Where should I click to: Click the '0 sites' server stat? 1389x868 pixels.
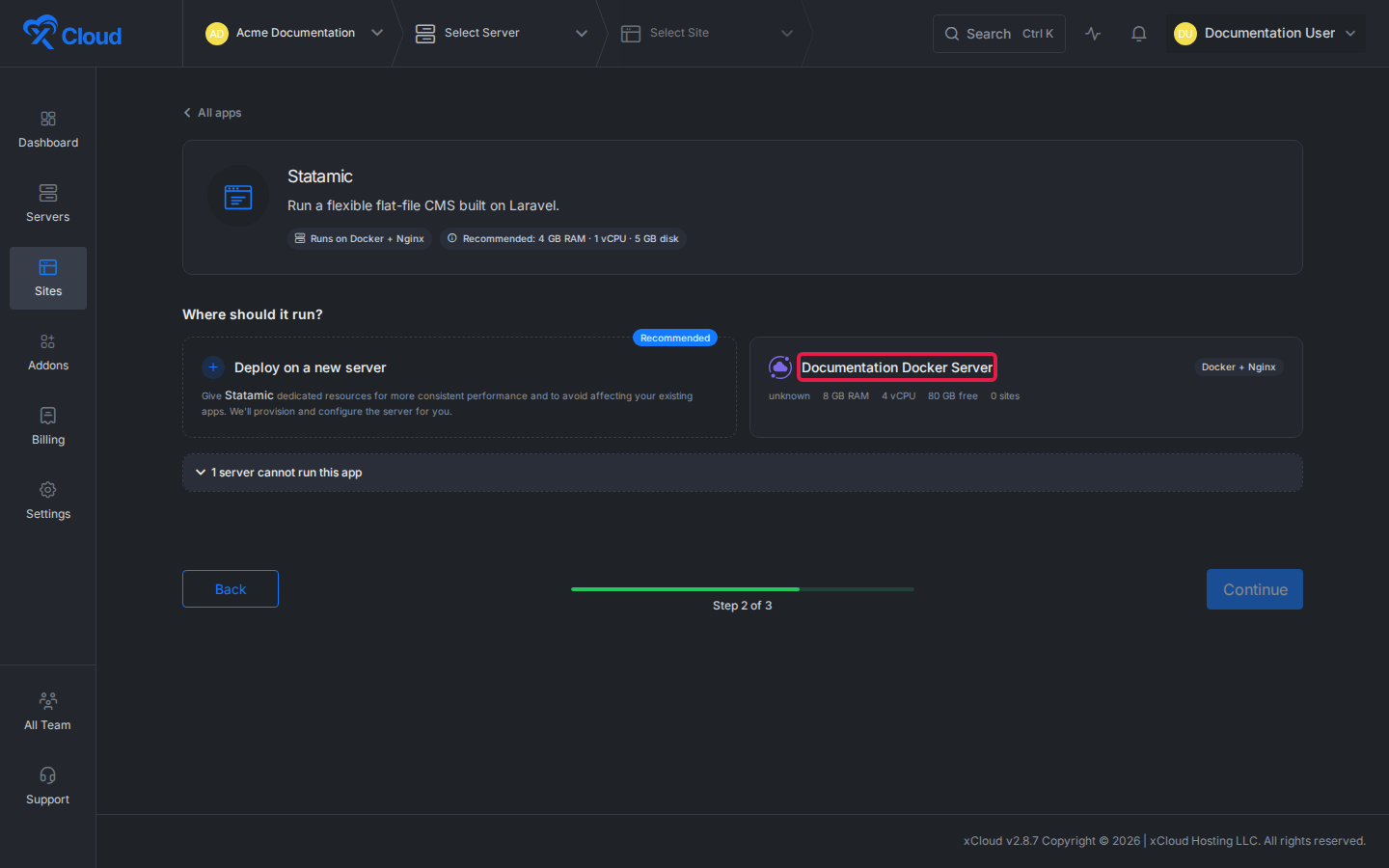pos(1005,396)
